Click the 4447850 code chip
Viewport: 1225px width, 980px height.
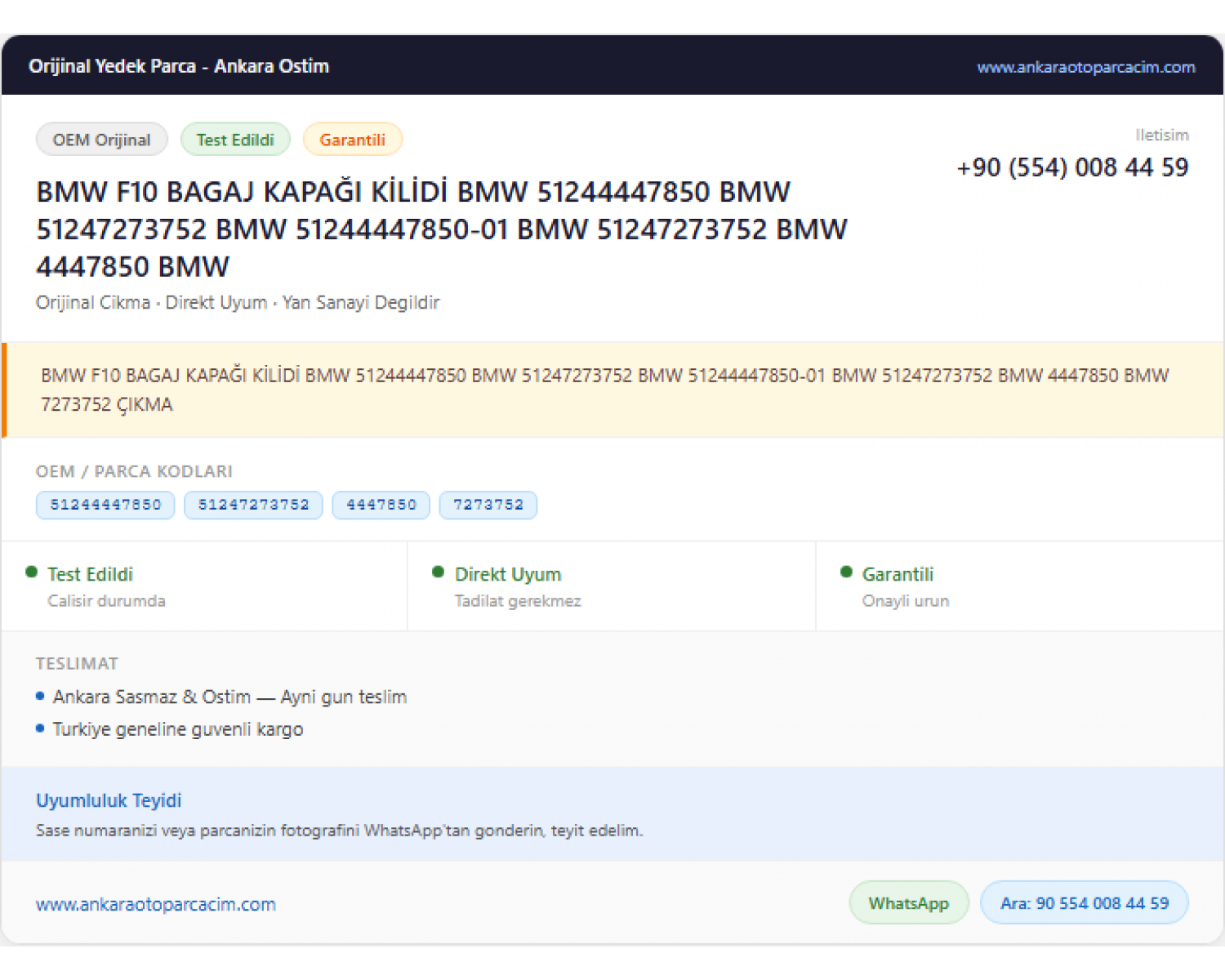(381, 505)
